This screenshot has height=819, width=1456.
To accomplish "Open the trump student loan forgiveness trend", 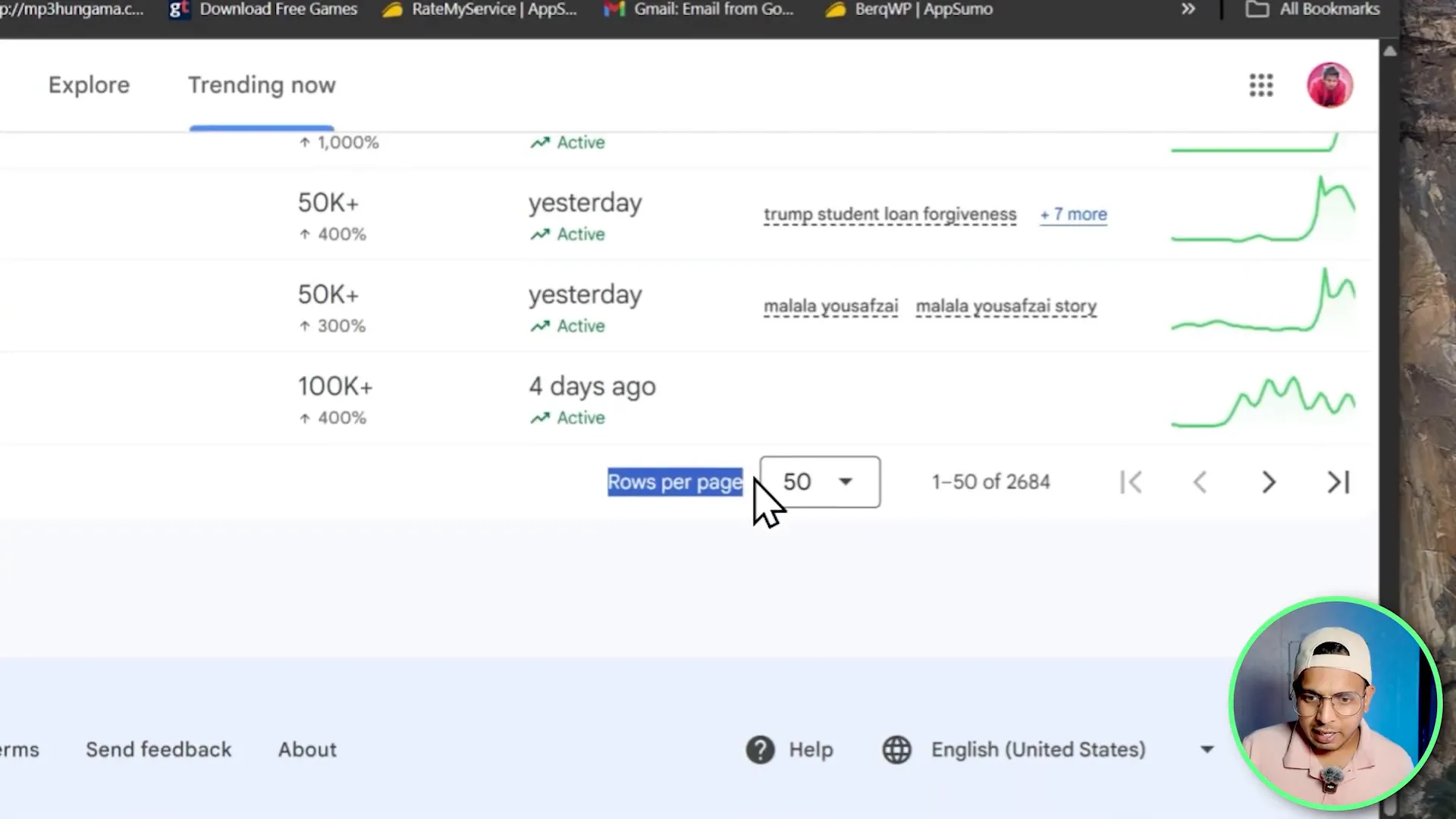I will pyautogui.click(x=890, y=215).
